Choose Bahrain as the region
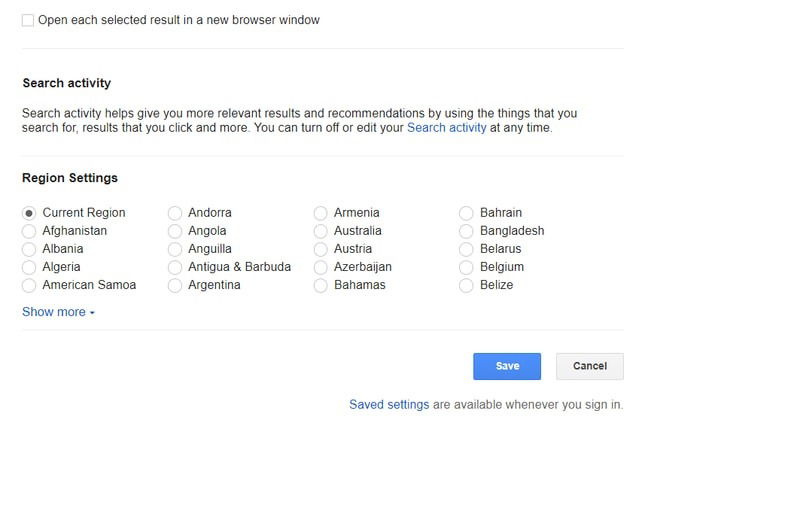 pyautogui.click(x=467, y=213)
